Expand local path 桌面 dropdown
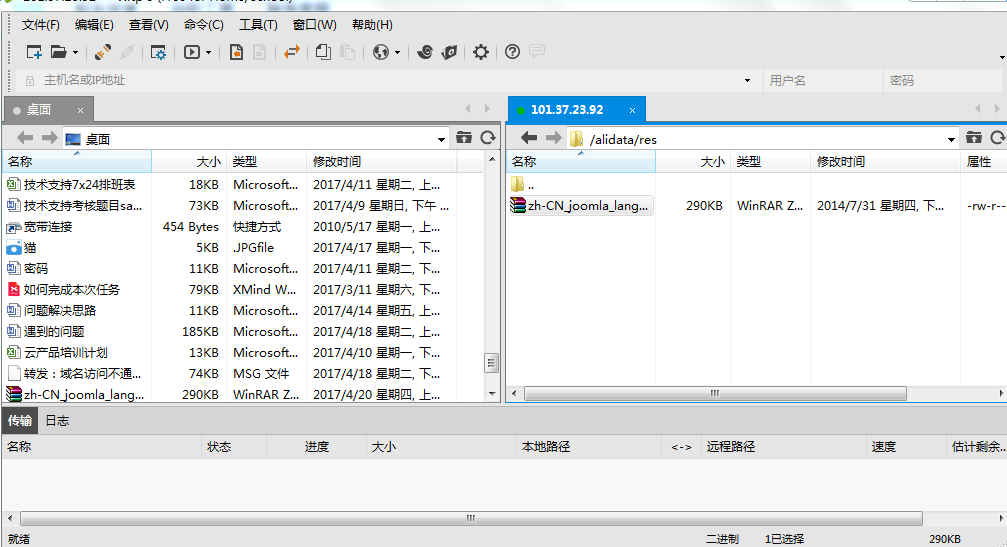The width and height of the screenshot is (1007, 547). coord(441,139)
